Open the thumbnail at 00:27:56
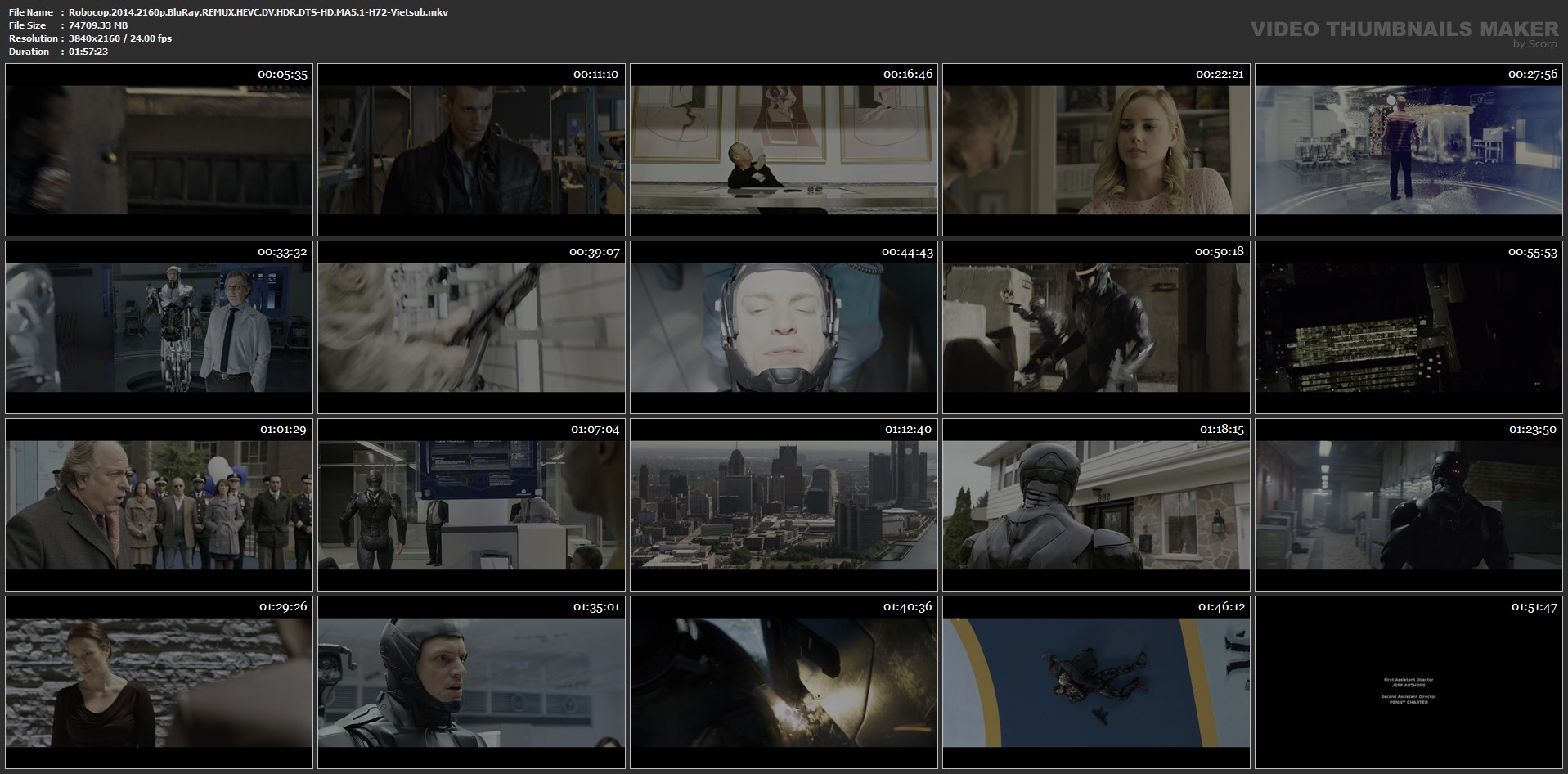The image size is (1568, 774). click(x=1409, y=150)
